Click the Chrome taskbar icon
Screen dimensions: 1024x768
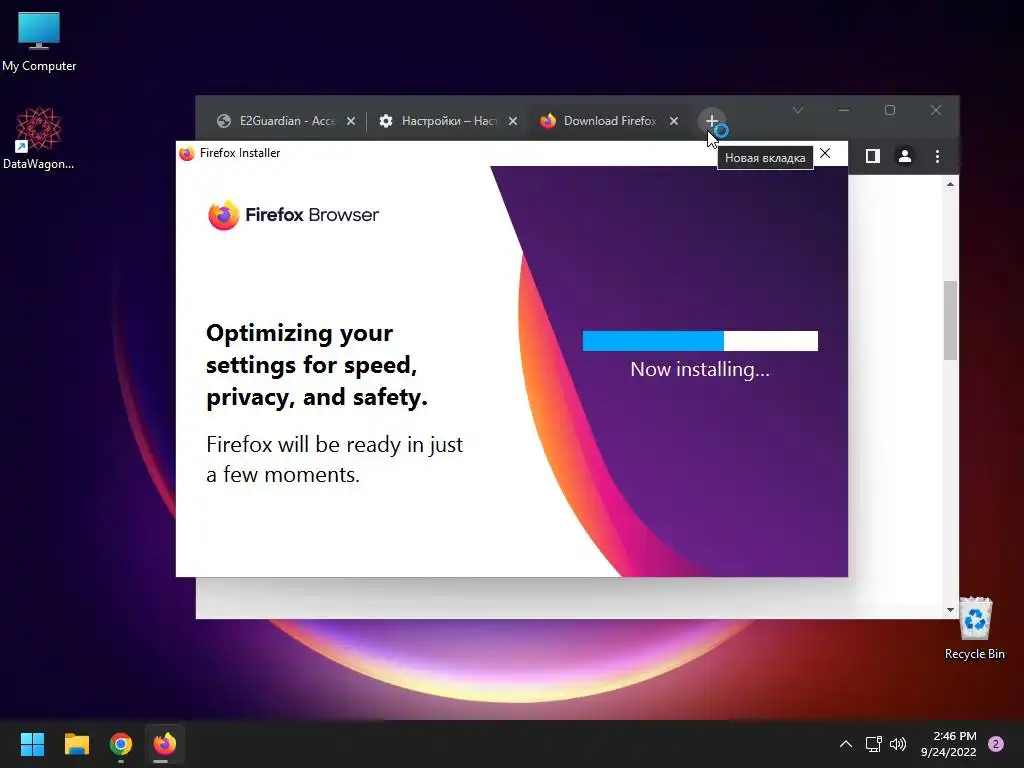(x=121, y=744)
